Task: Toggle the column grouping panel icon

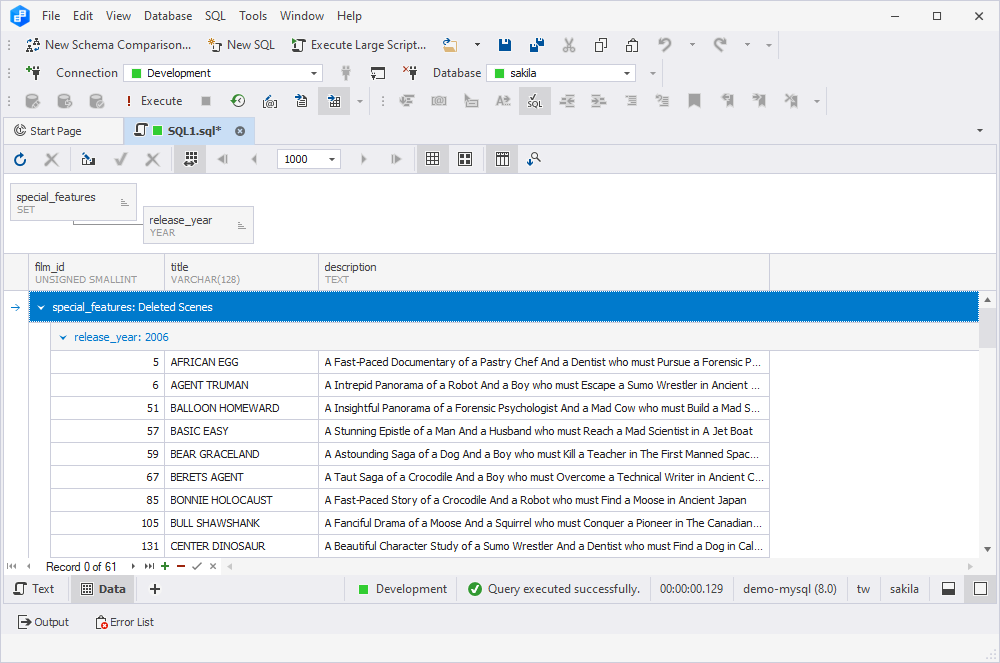Action: tap(502, 159)
